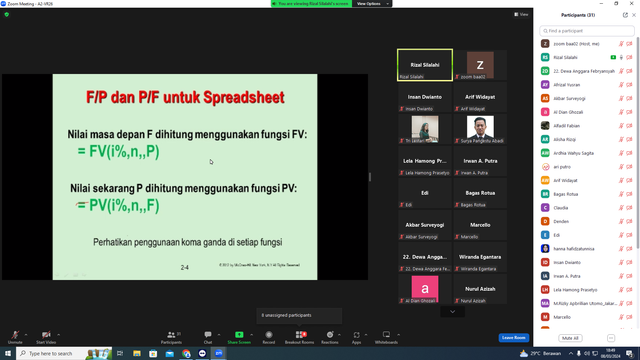Toggle mic of zoom baa02 in list

[x=621, y=44]
